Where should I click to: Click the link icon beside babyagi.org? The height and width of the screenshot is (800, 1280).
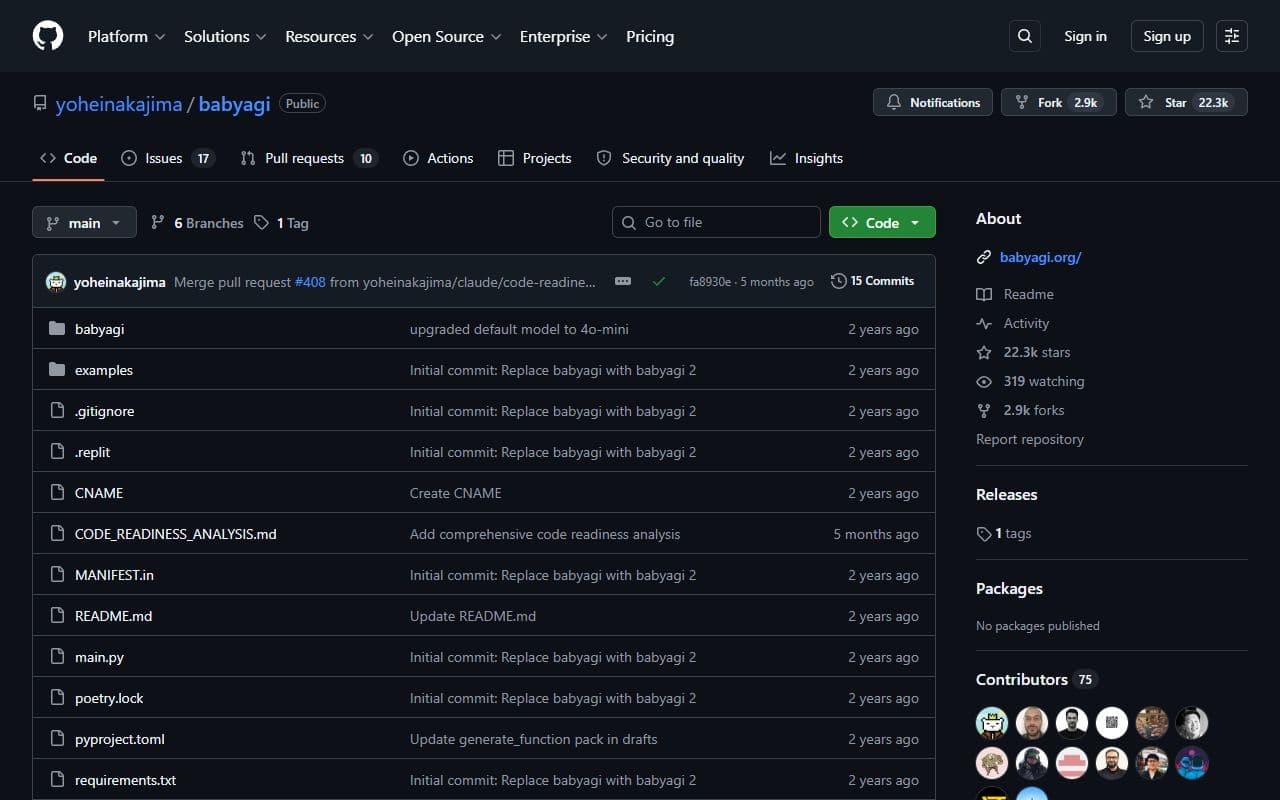coord(984,257)
